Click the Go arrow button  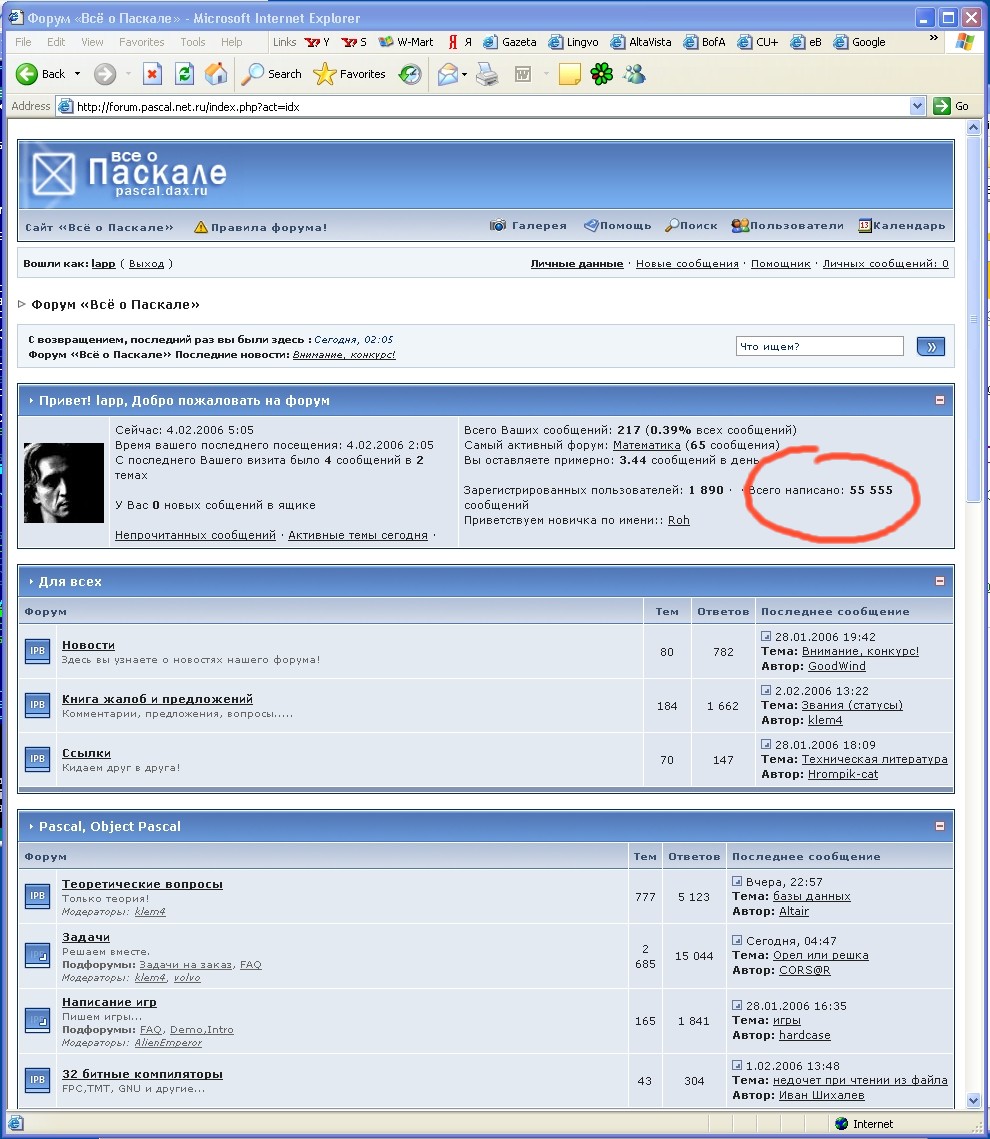pos(952,106)
